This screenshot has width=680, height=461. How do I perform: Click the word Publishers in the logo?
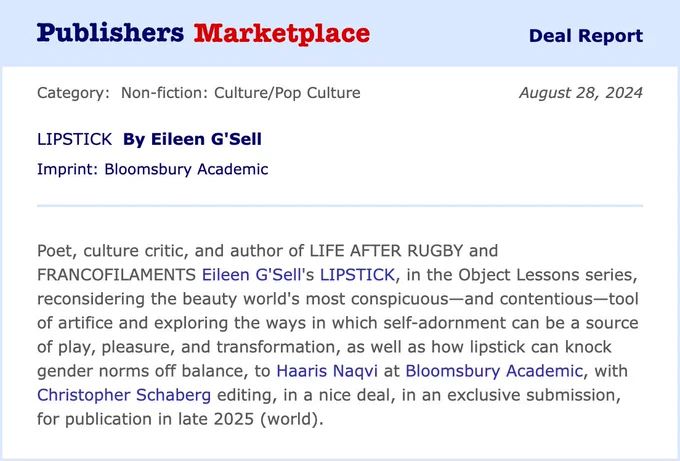tap(111, 33)
